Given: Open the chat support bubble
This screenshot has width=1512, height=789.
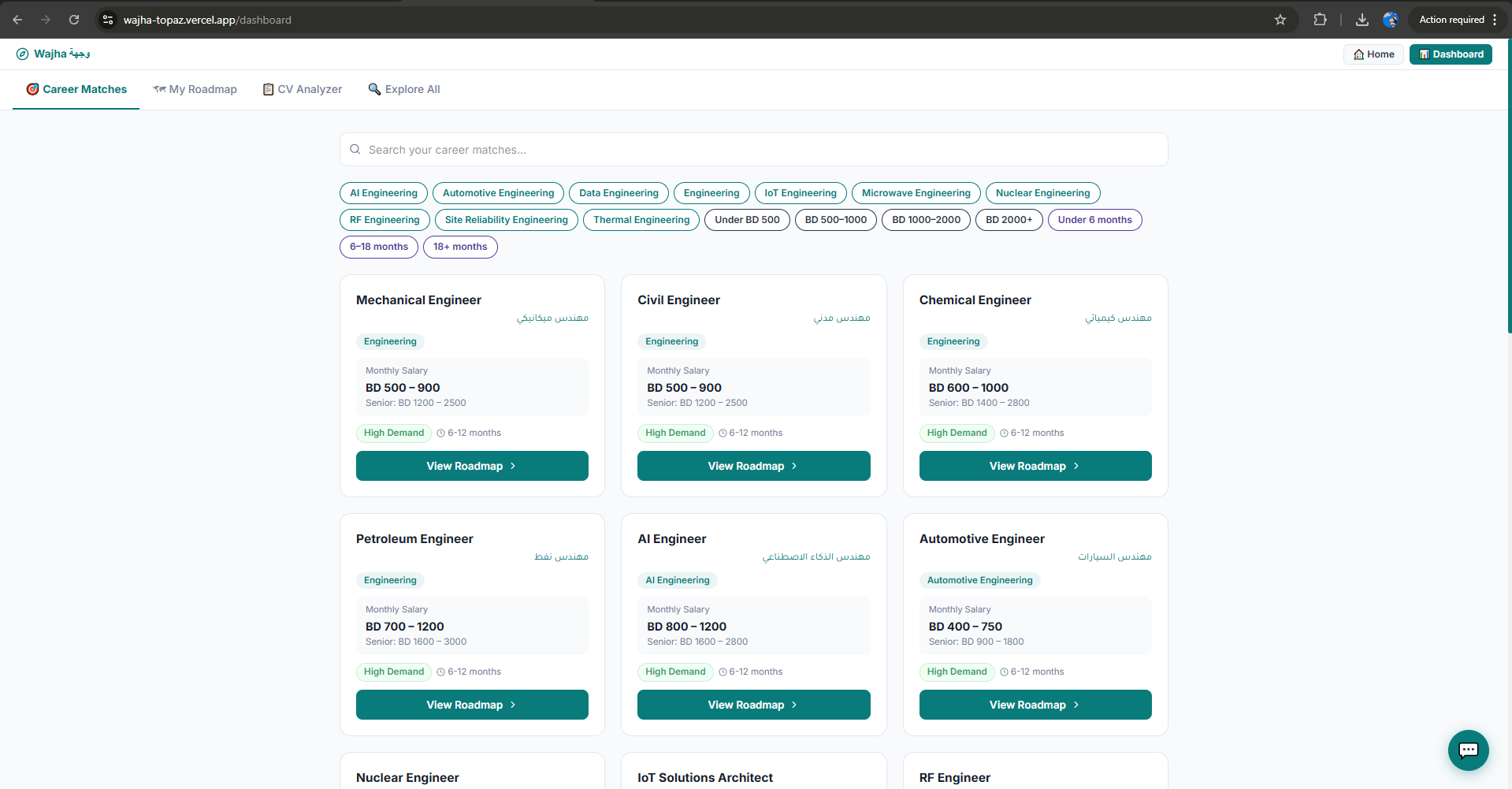Looking at the screenshot, I should (1468, 750).
